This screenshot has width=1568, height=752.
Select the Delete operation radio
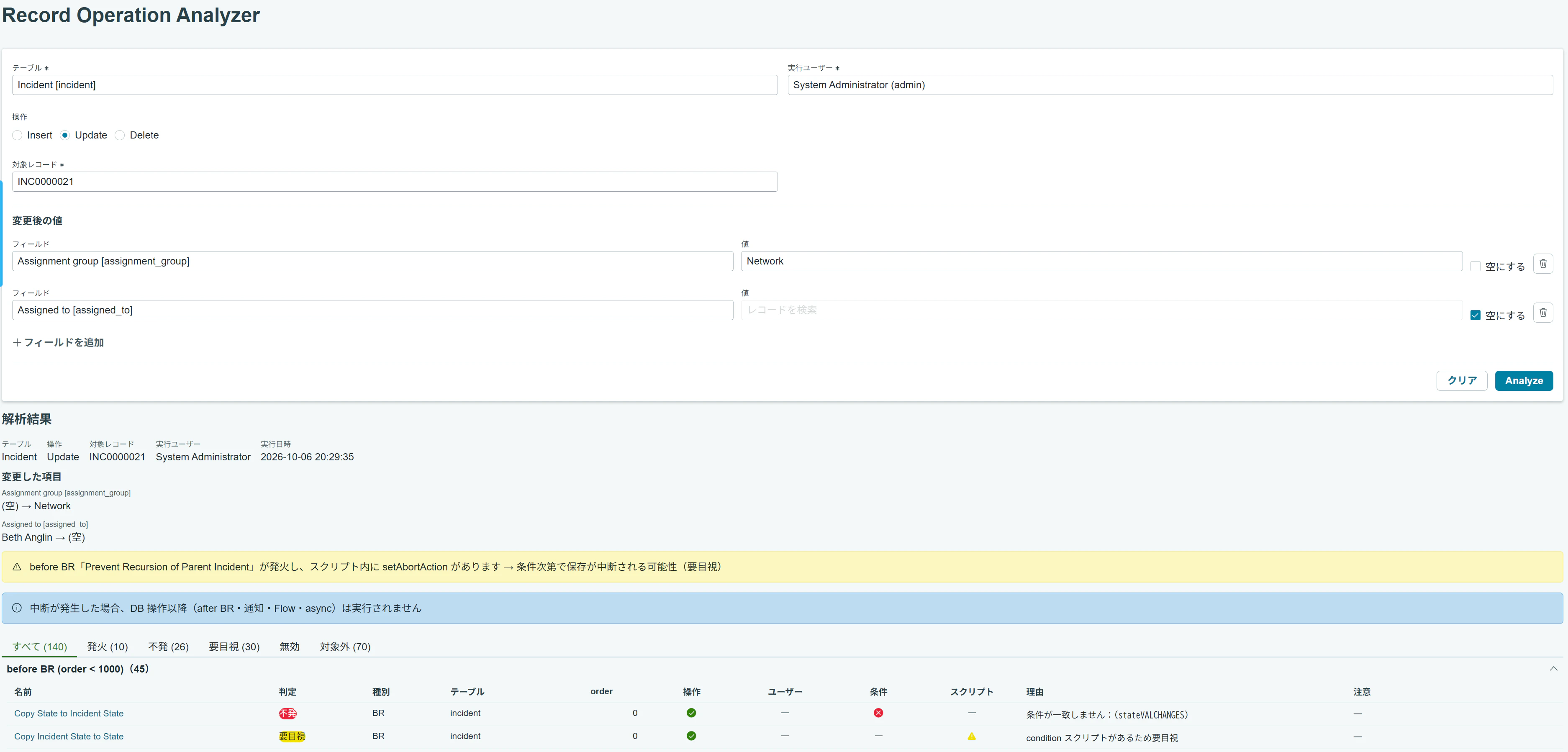[120, 135]
